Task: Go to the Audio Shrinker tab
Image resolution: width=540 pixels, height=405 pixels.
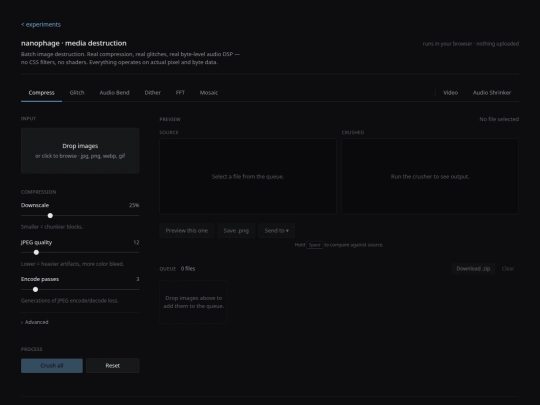Action: [x=492, y=93]
